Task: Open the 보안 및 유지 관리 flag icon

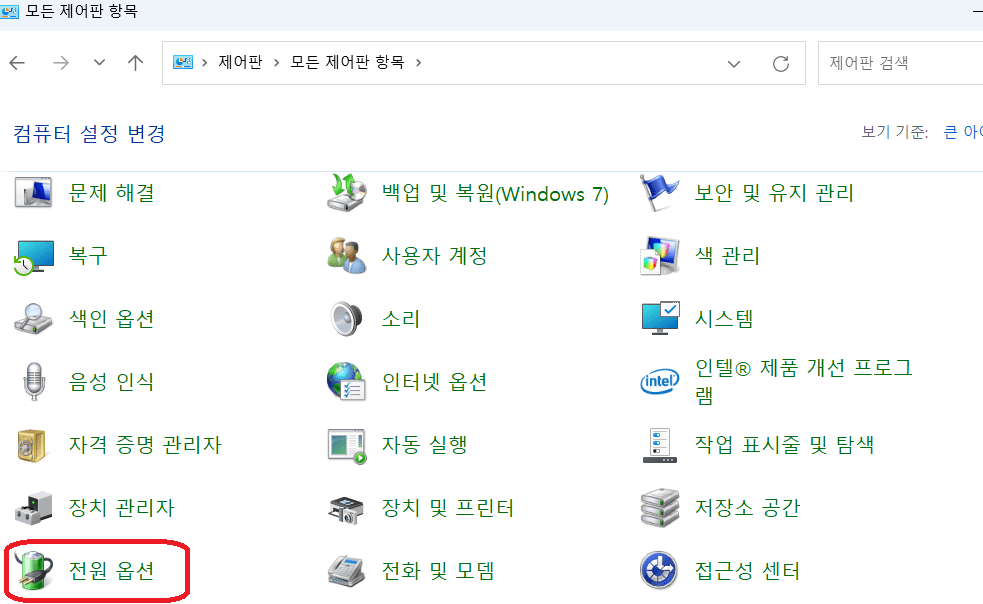Action: 659,193
